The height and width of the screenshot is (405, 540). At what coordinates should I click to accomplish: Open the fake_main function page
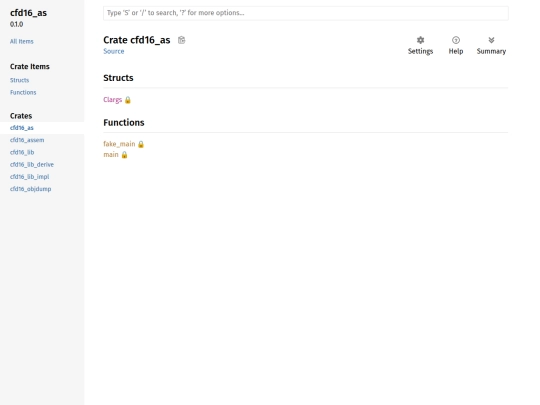[119, 144]
